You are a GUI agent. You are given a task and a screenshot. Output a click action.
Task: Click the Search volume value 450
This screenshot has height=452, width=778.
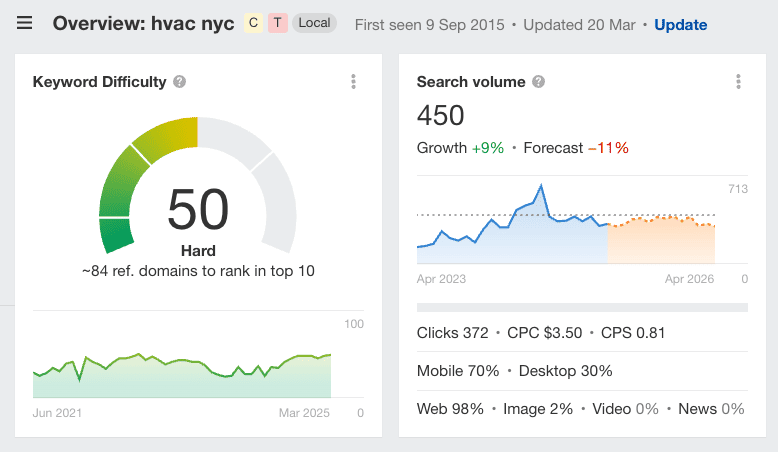441,116
